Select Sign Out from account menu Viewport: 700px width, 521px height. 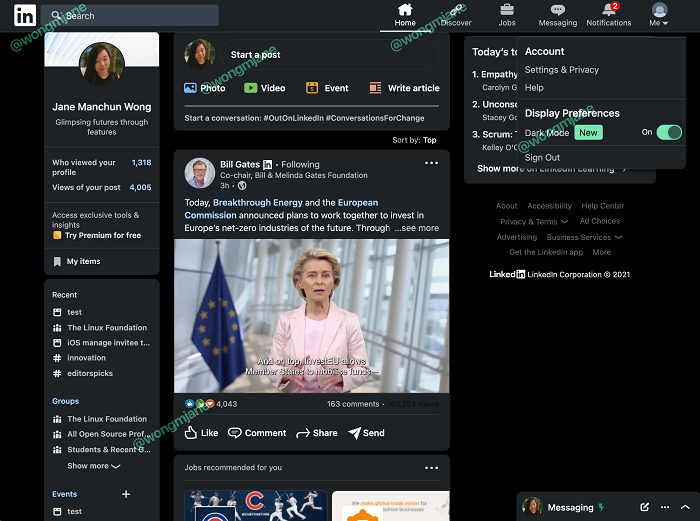542,157
